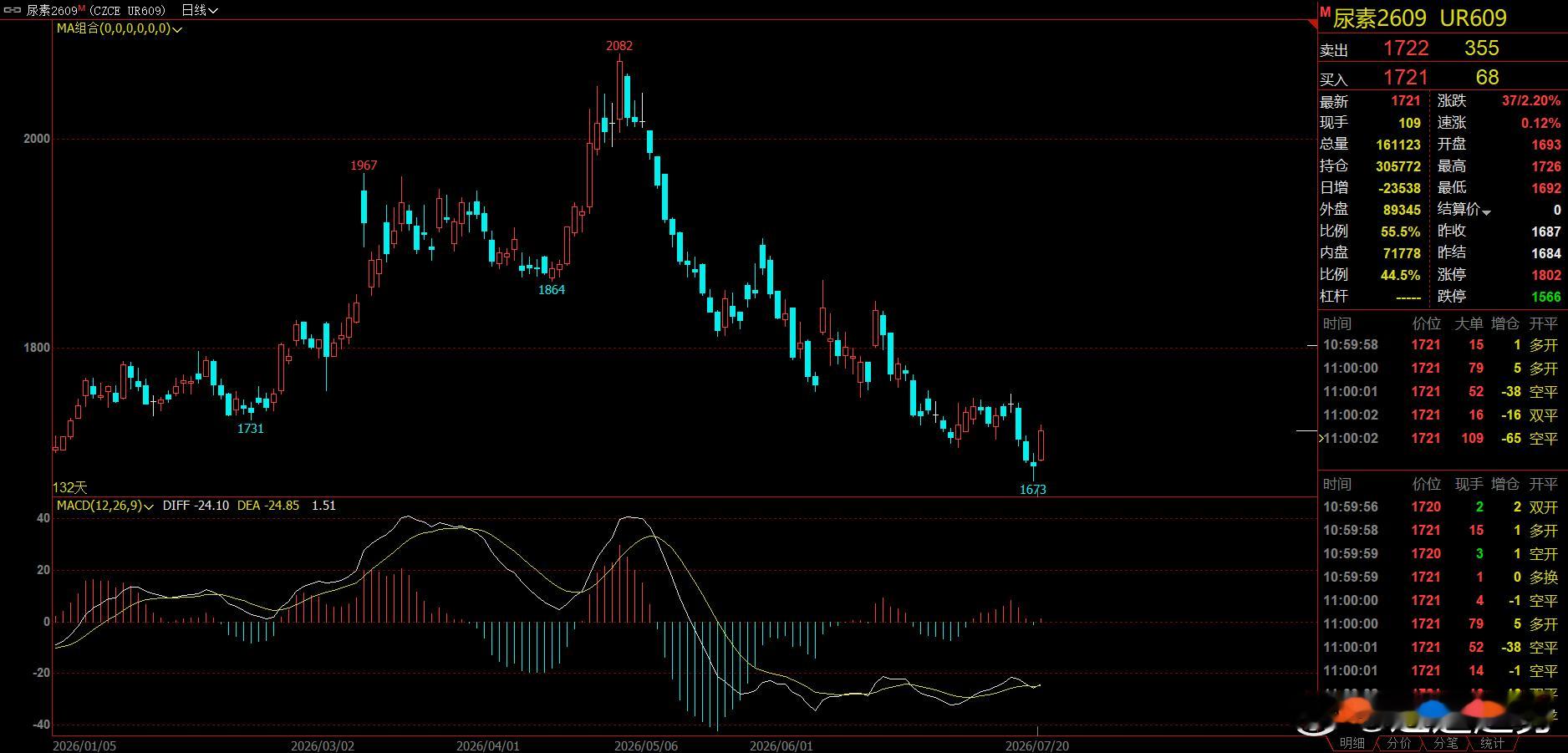The image size is (1568, 753).
Task: Click the 132天 day count label
Action: [x=70, y=487]
